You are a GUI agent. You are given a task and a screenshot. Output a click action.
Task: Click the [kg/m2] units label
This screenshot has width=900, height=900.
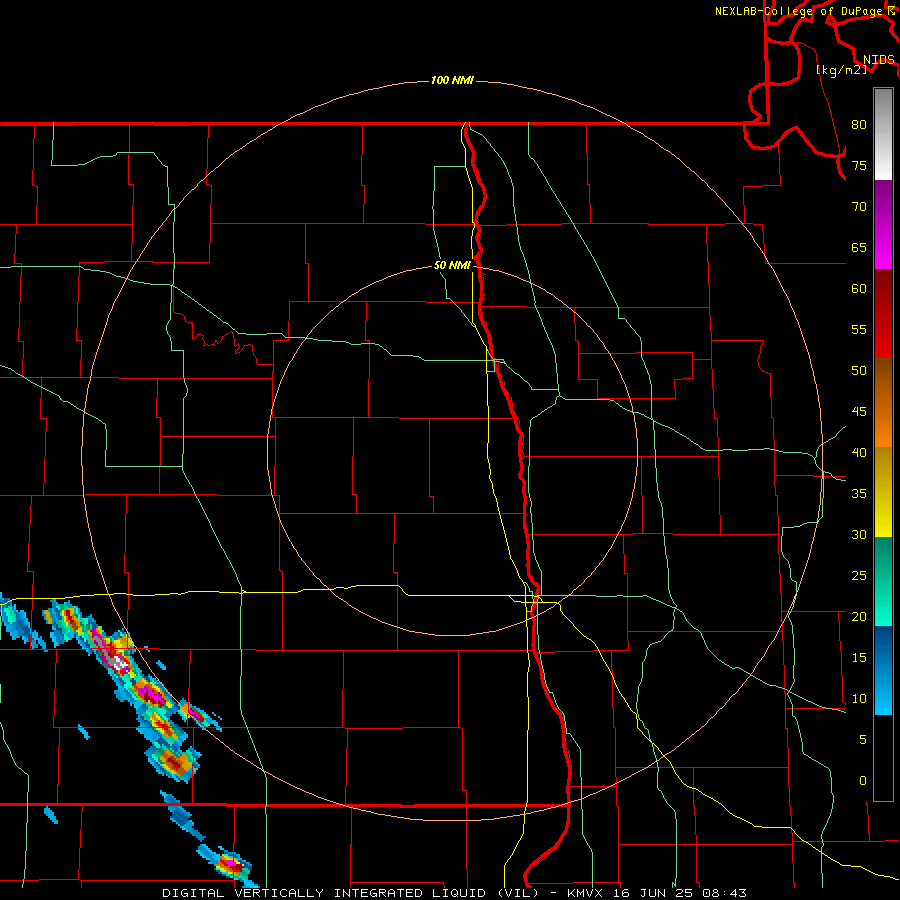pos(841,70)
